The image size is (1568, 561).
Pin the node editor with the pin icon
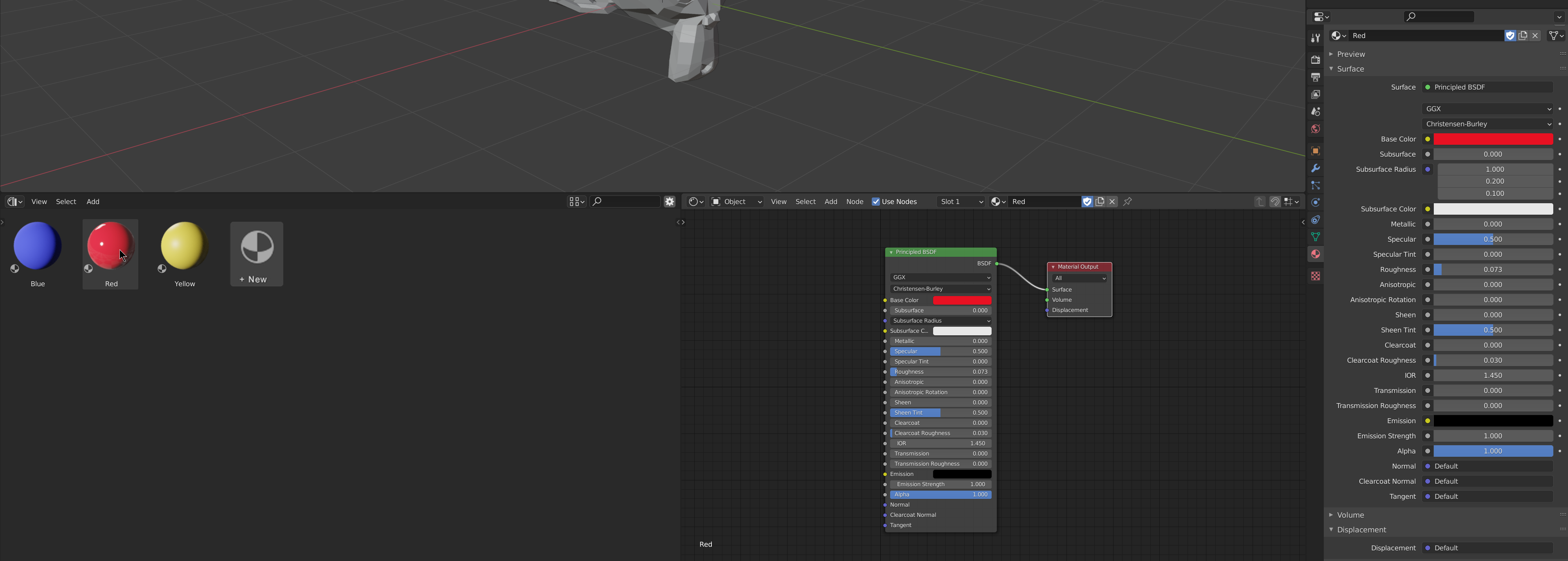(1127, 202)
